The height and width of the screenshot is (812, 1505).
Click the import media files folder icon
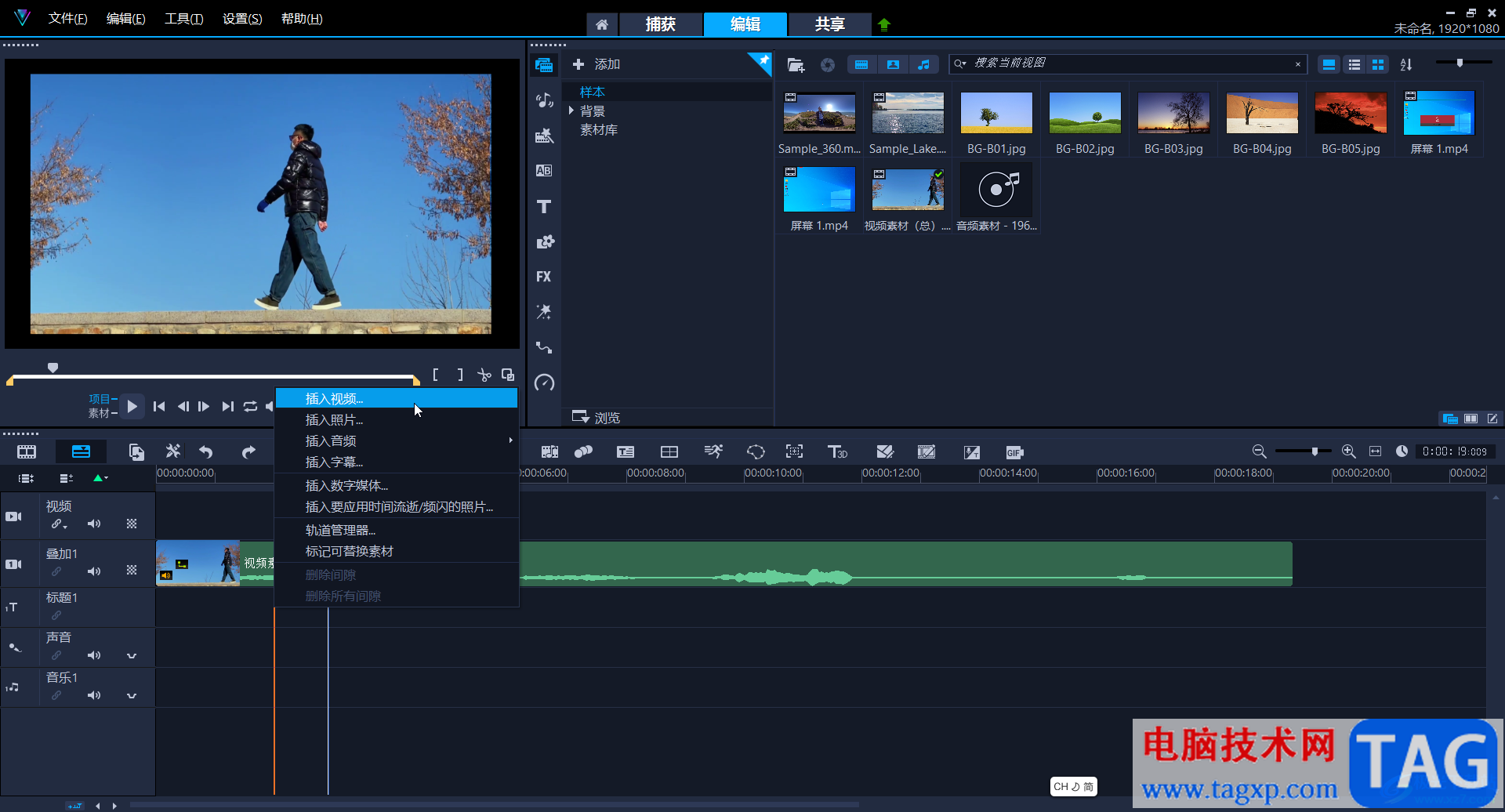coord(796,65)
